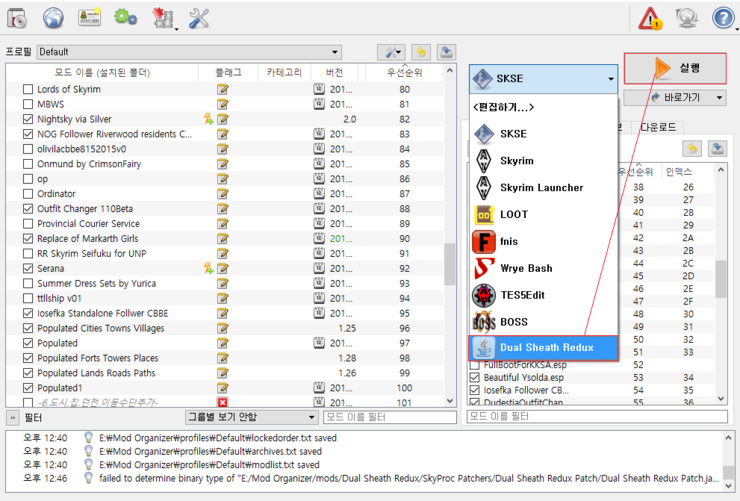Click the notes flag icon for Lords of Skyrim
Image resolution: width=740 pixels, height=501 pixels.
pyautogui.click(x=223, y=89)
